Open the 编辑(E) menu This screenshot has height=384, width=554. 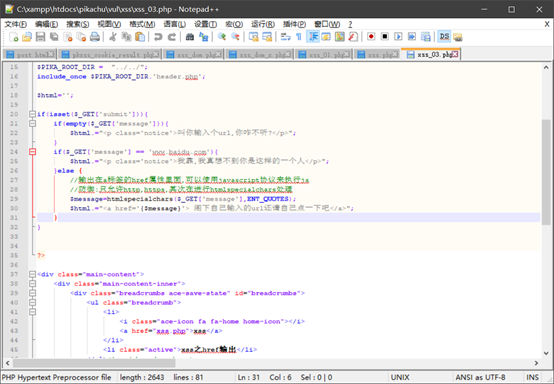pyautogui.click(x=46, y=24)
